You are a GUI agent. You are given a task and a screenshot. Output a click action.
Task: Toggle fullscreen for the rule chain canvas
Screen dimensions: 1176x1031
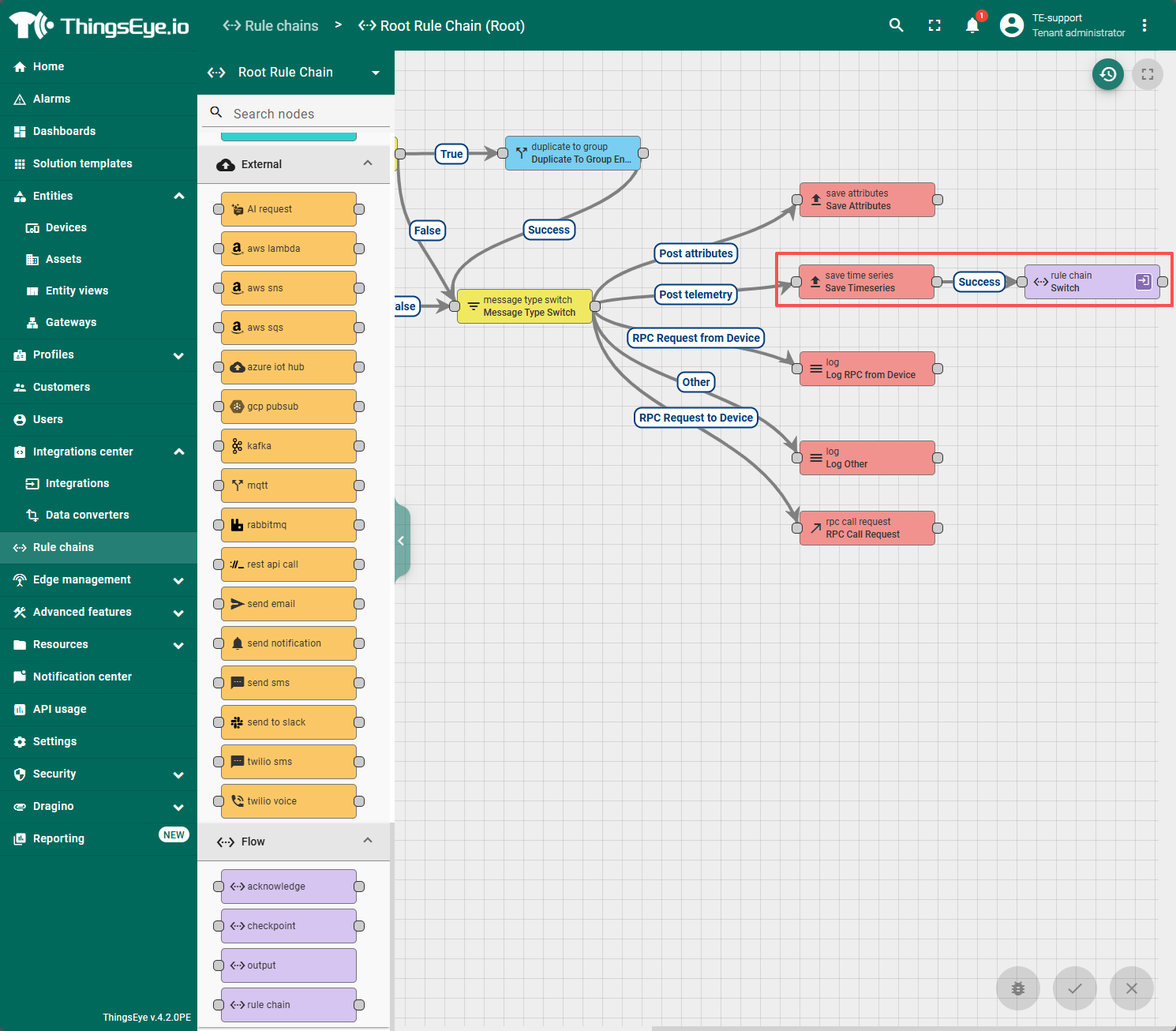[1147, 74]
